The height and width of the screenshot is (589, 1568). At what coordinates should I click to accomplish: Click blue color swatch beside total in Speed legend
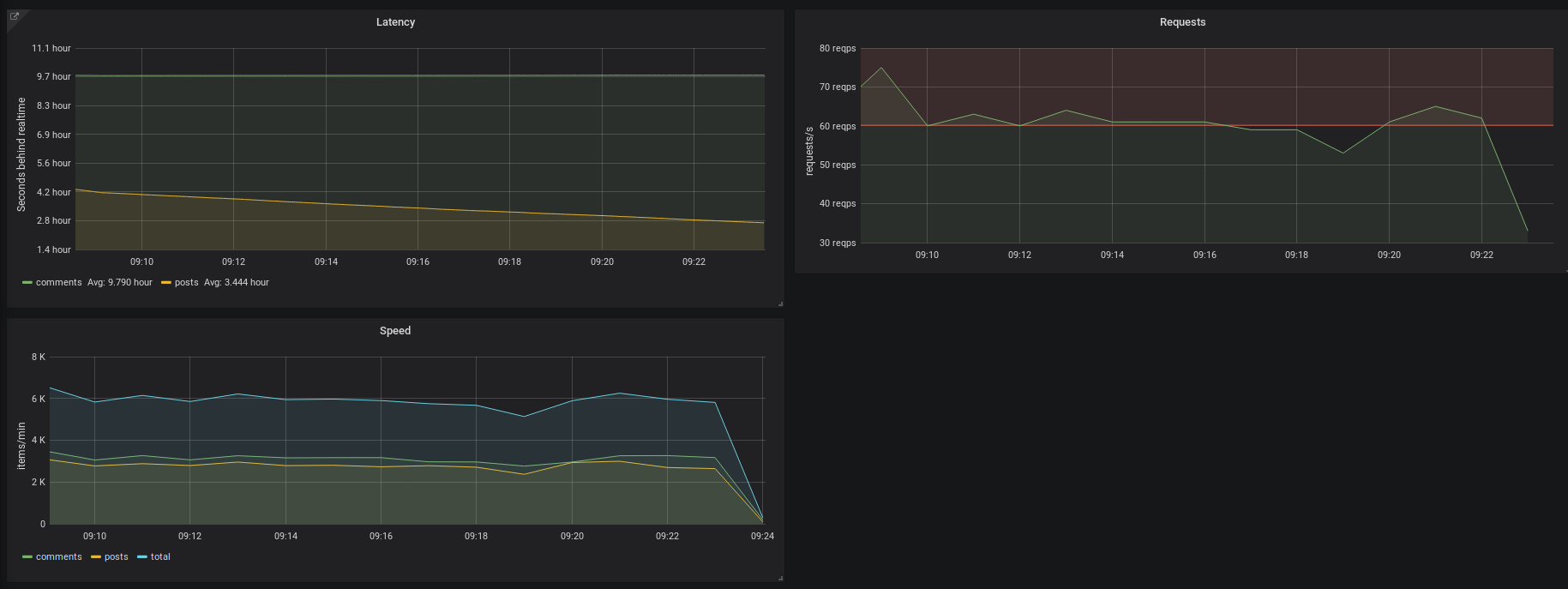tap(142, 556)
